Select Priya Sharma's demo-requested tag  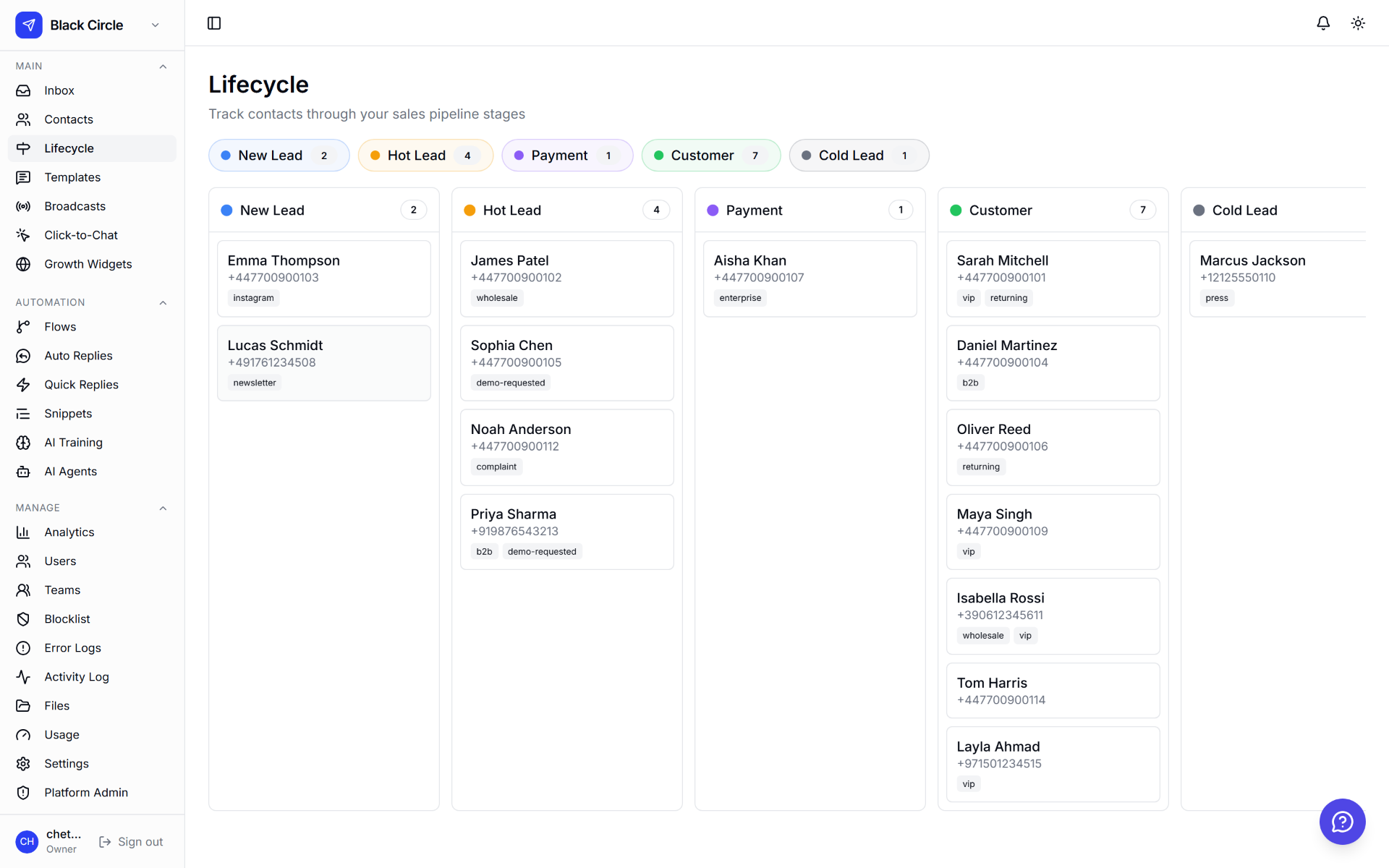point(542,552)
